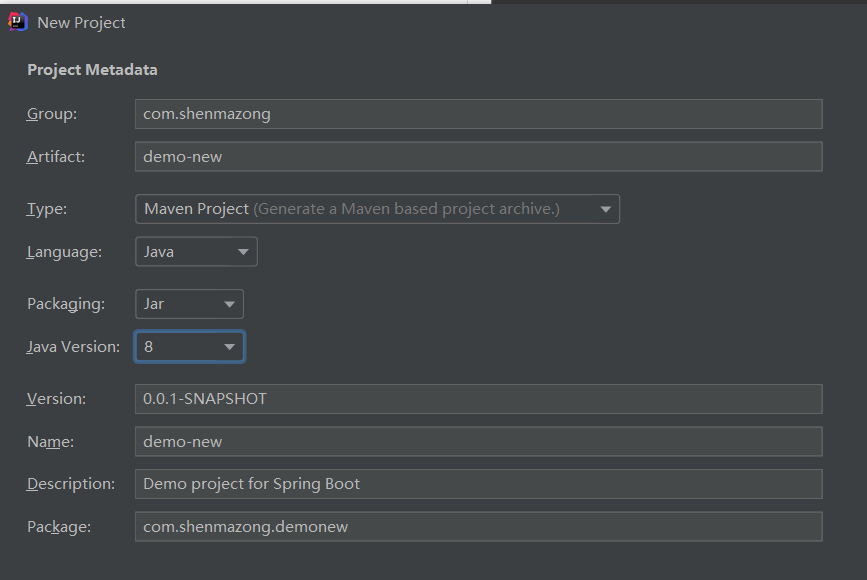The height and width of the screenshot is (580, 867).
Task: Click the Artifact label
Action: pos(56,157)
